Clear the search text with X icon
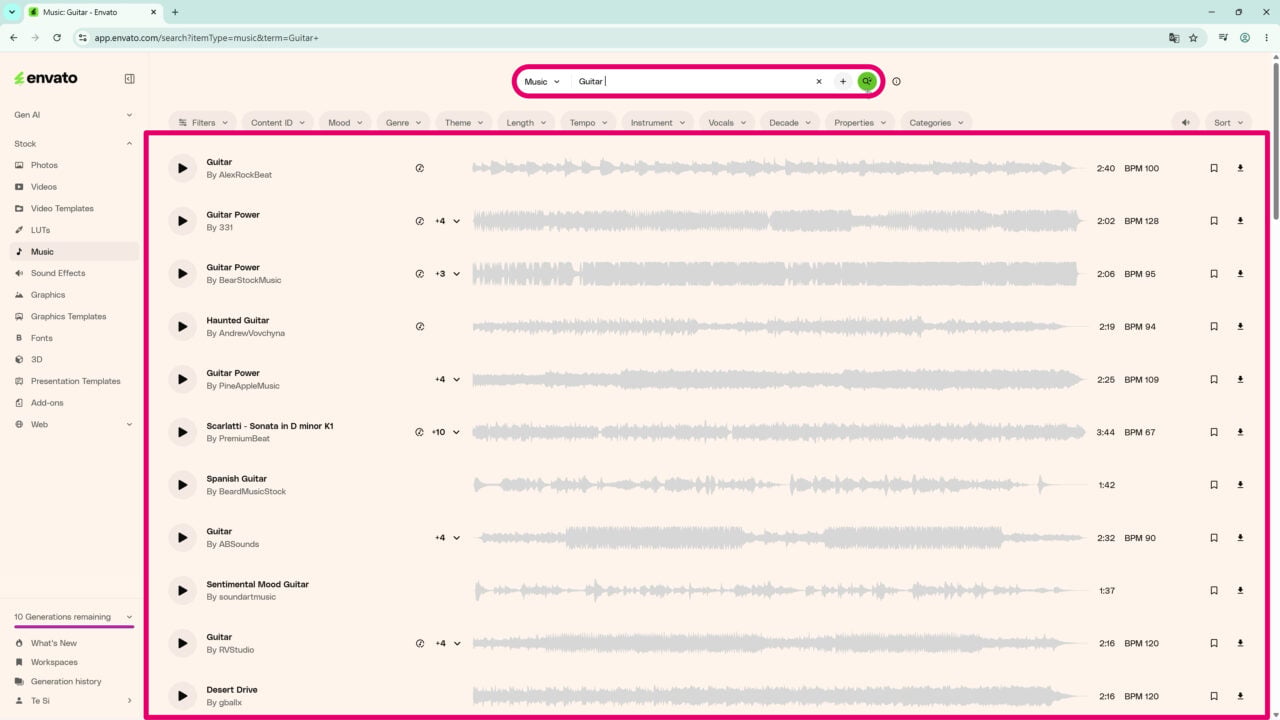This screenshot has width=1280, height=720. (x=819, y=82)
